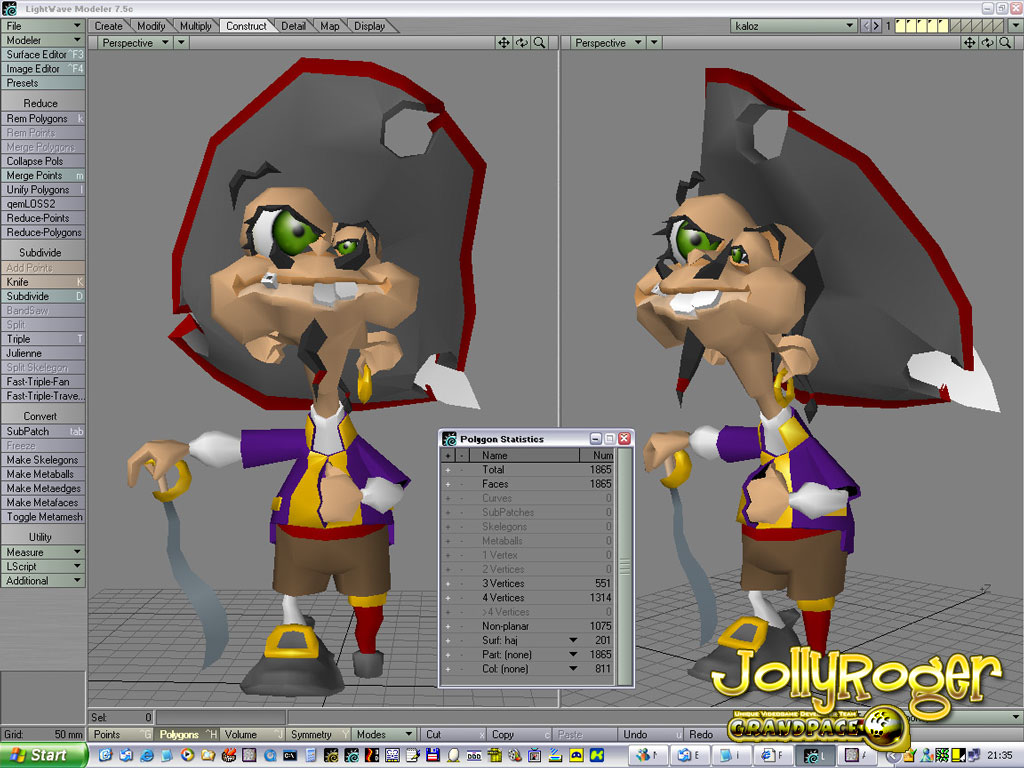The height and width of the screenshot is (768, 1024).
Task: Switch to the Map tab
Action: (330, 26)
